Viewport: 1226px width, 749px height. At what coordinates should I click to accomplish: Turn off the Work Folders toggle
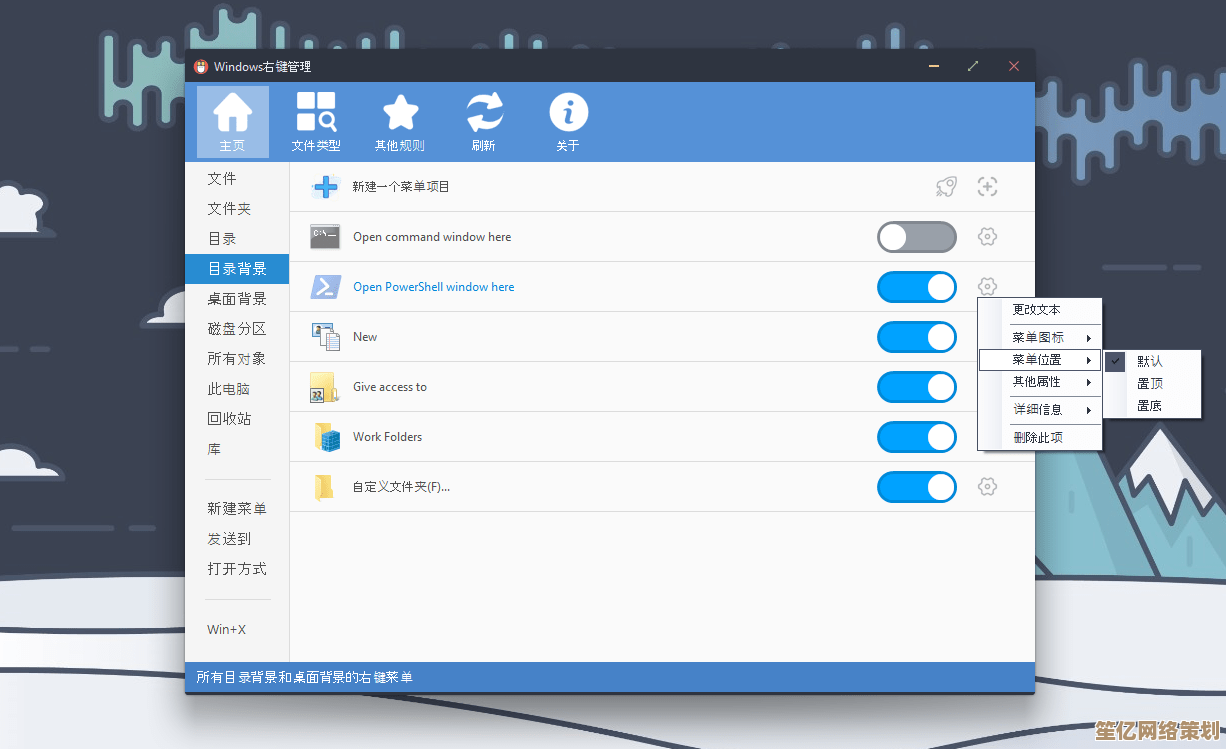[x=916, y=437]
